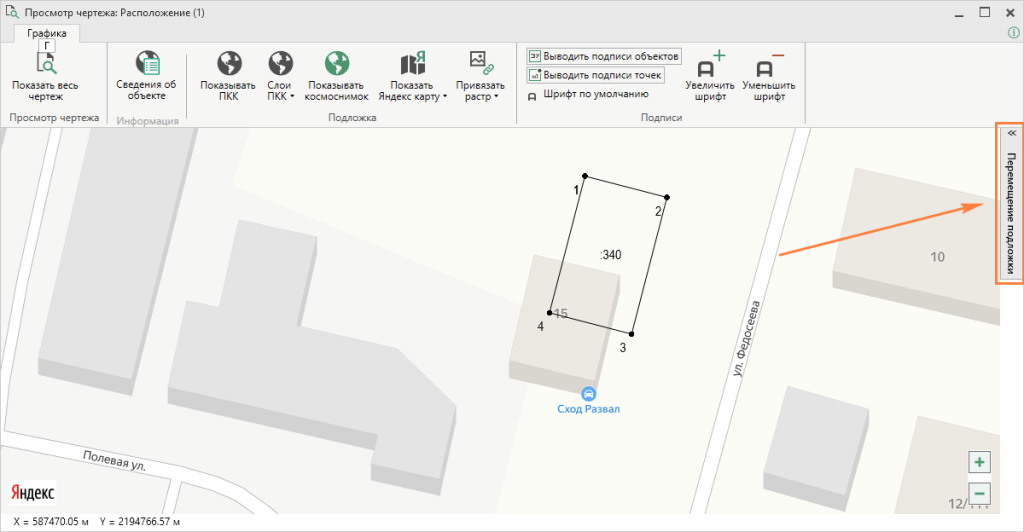Screen dimensions: 1024x532
Task: Expand side panel with double chevron
Action: pos(1011,133)
